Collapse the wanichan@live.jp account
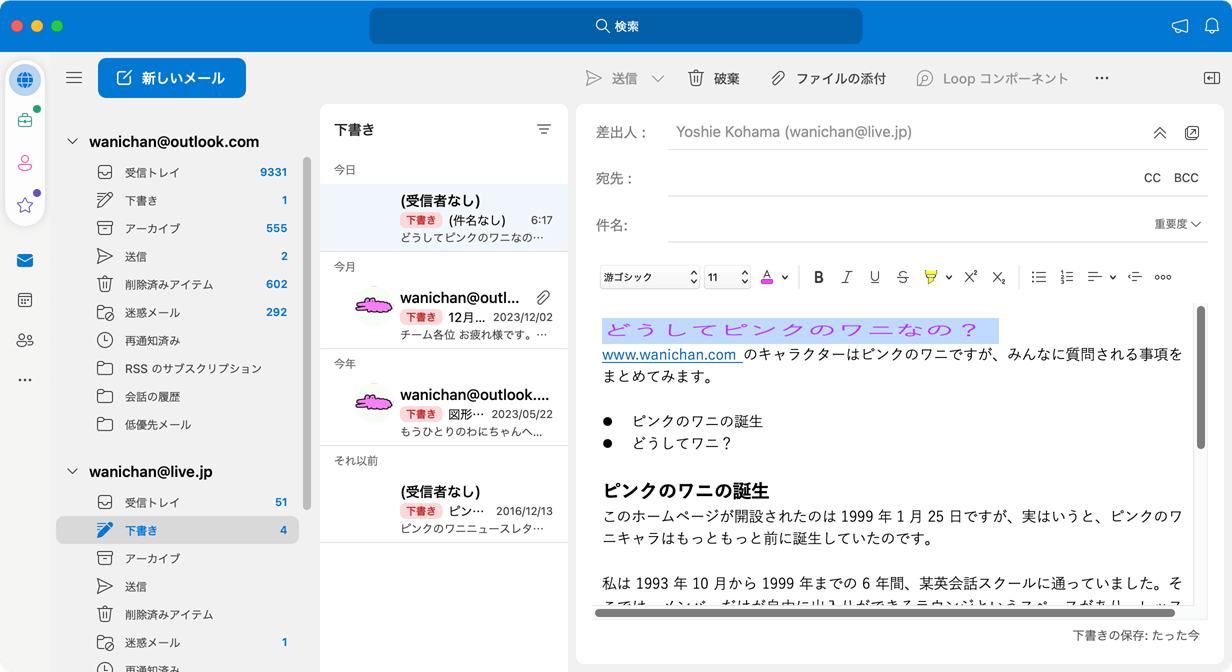The image size is (1232, 672). [x=72, y=472]
